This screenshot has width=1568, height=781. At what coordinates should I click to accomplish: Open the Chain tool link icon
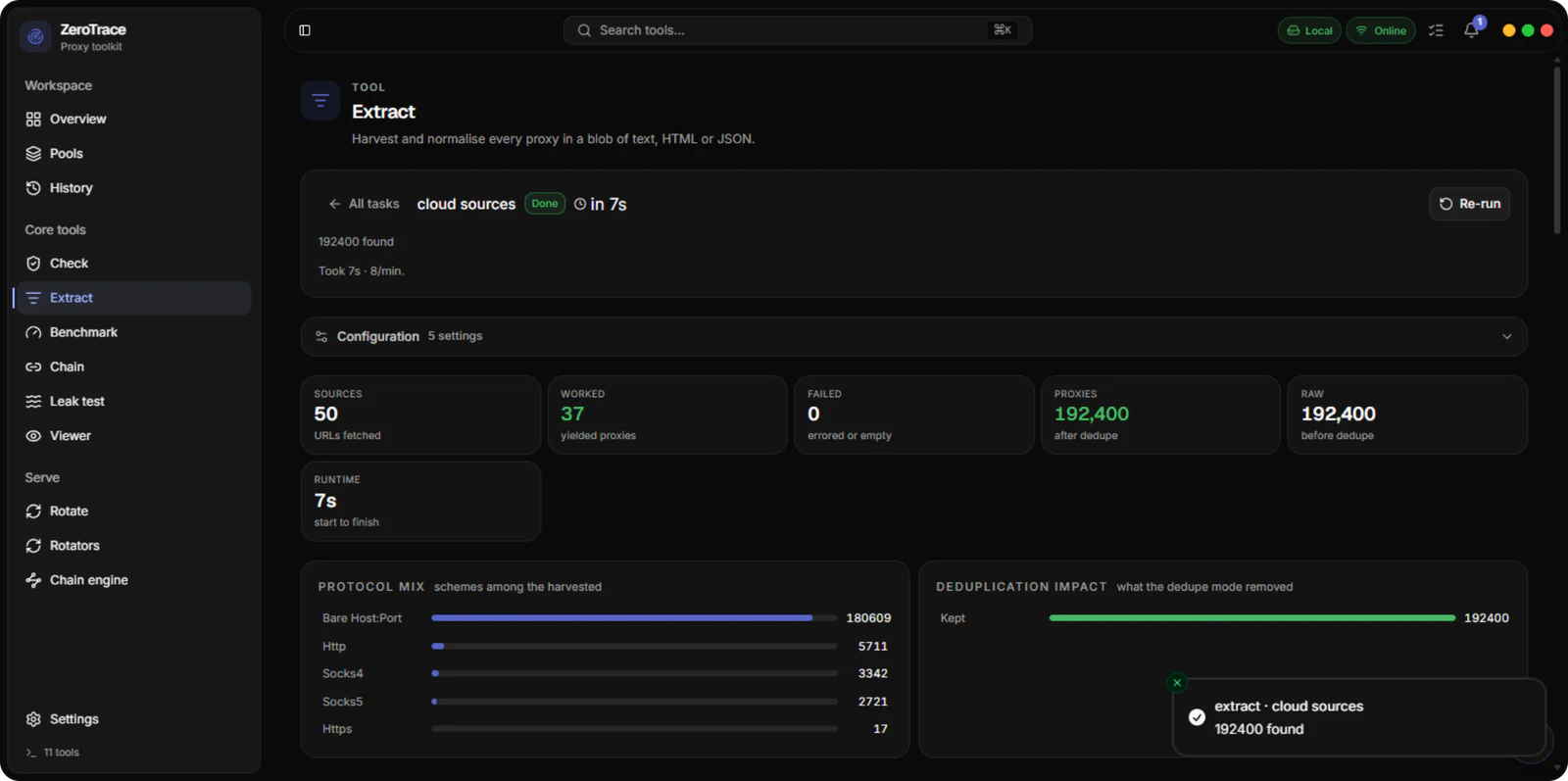[x=33, y=366]
